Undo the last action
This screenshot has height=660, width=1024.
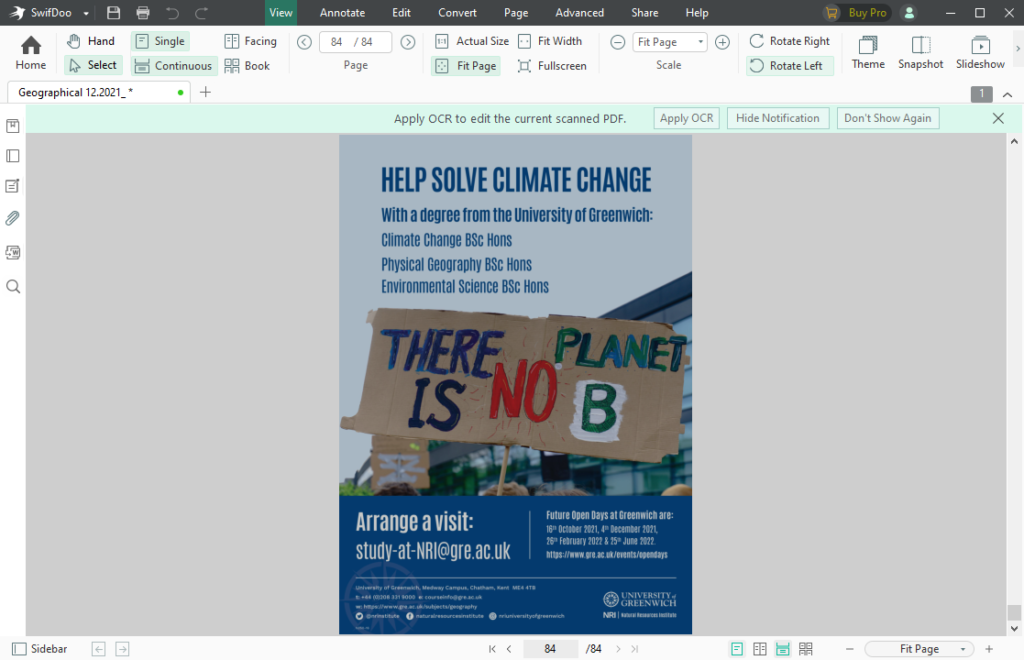(x=172, y=12)
